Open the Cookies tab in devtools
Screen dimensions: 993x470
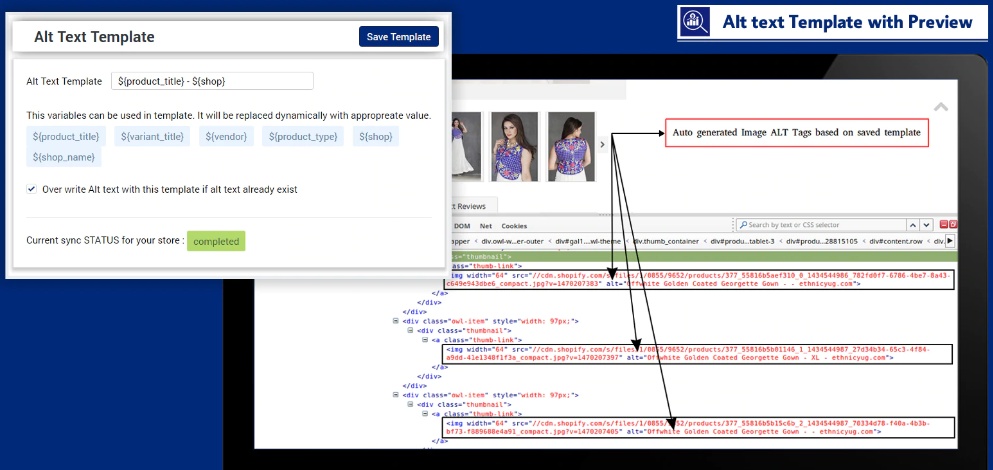click(514, 226)
